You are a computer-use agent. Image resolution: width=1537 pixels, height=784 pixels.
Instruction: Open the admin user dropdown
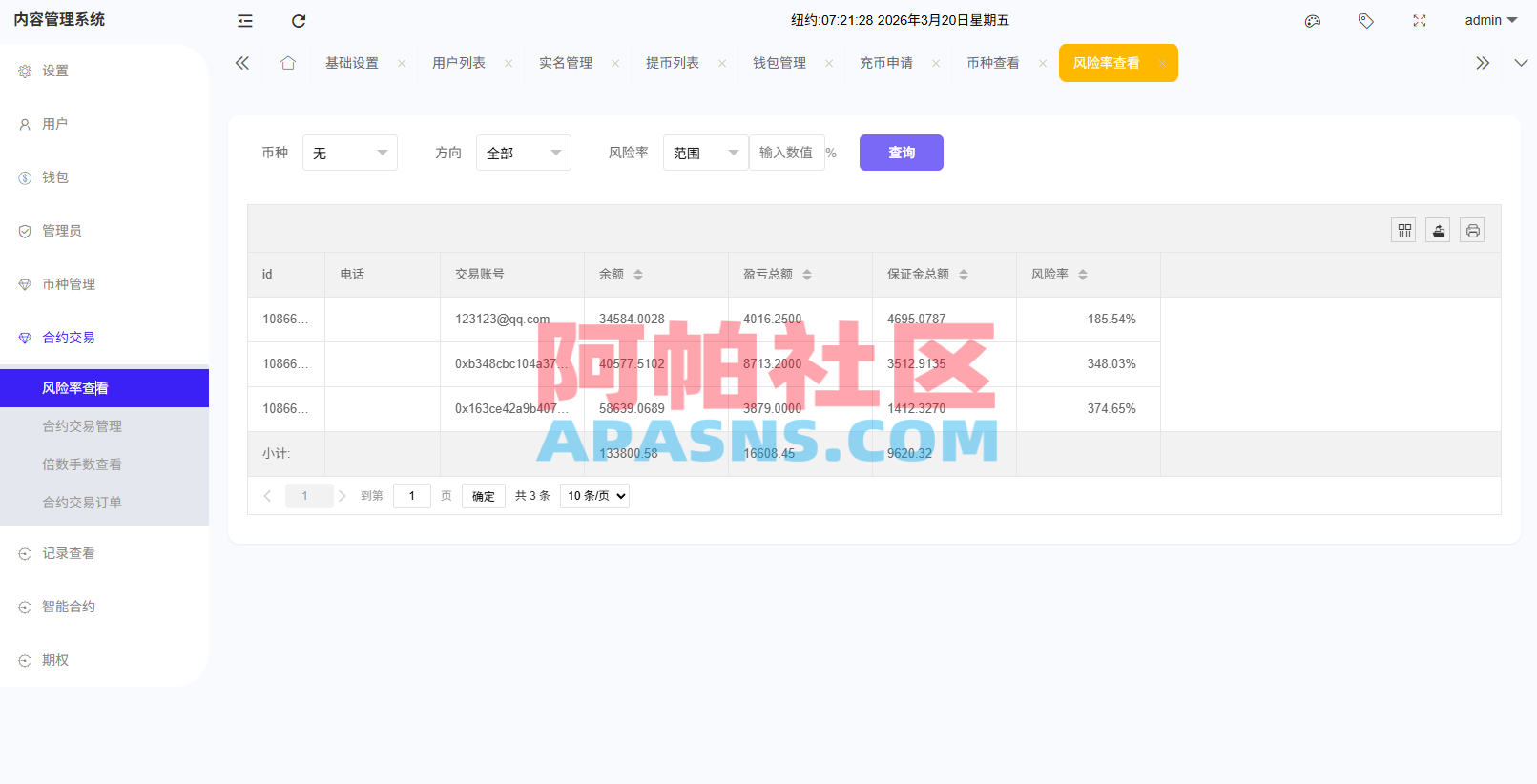pos(1490,20)
